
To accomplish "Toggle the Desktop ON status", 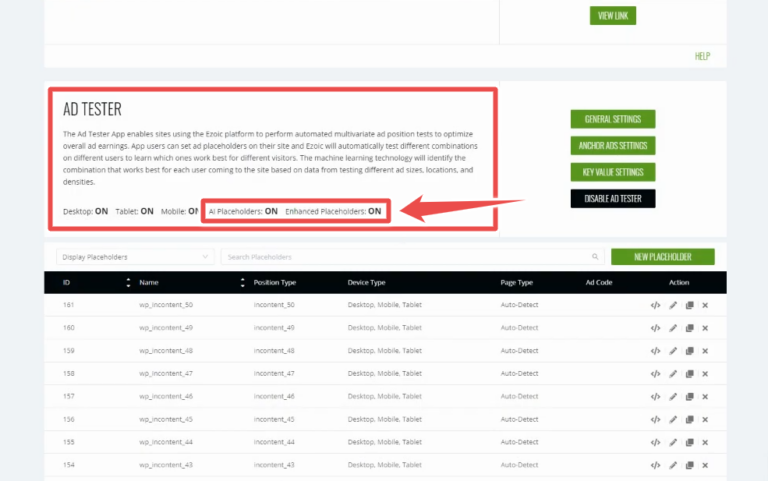I will (x=101, y=212).
